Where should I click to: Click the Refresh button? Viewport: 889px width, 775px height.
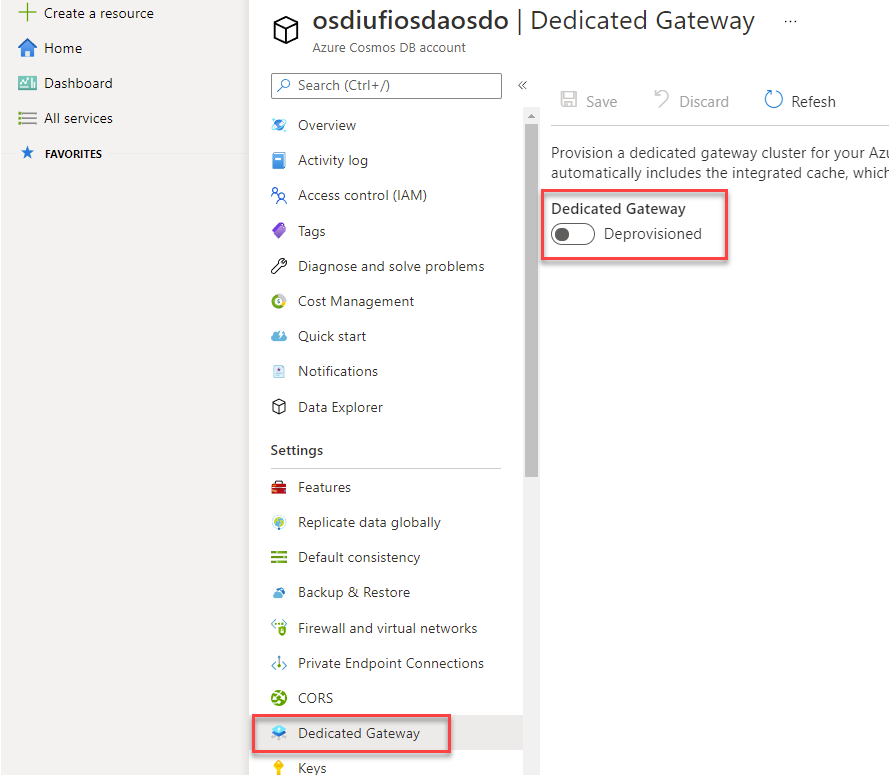click(x=799, y=100)
